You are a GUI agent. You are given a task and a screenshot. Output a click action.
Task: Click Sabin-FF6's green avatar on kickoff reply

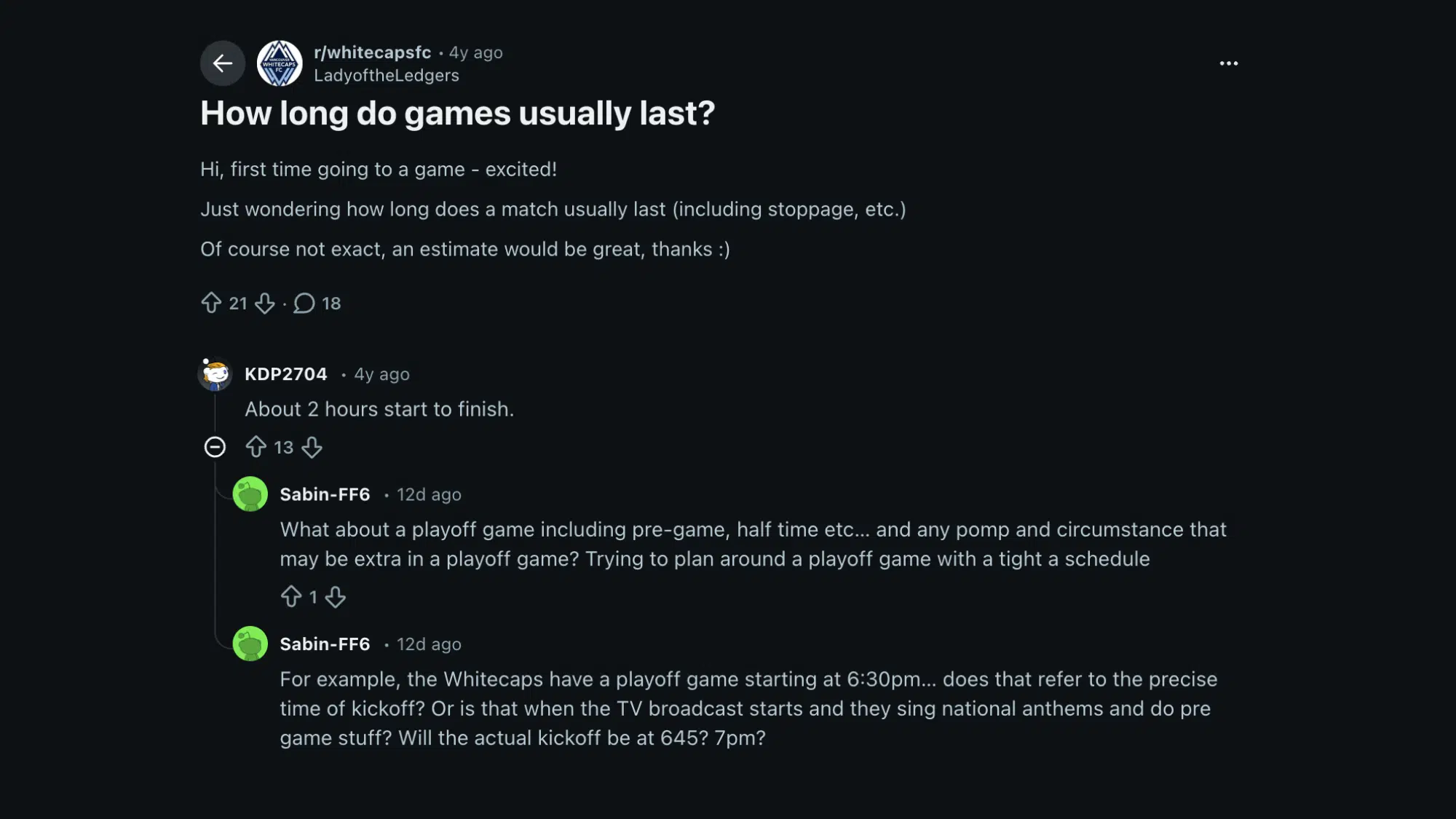[250, 644]
